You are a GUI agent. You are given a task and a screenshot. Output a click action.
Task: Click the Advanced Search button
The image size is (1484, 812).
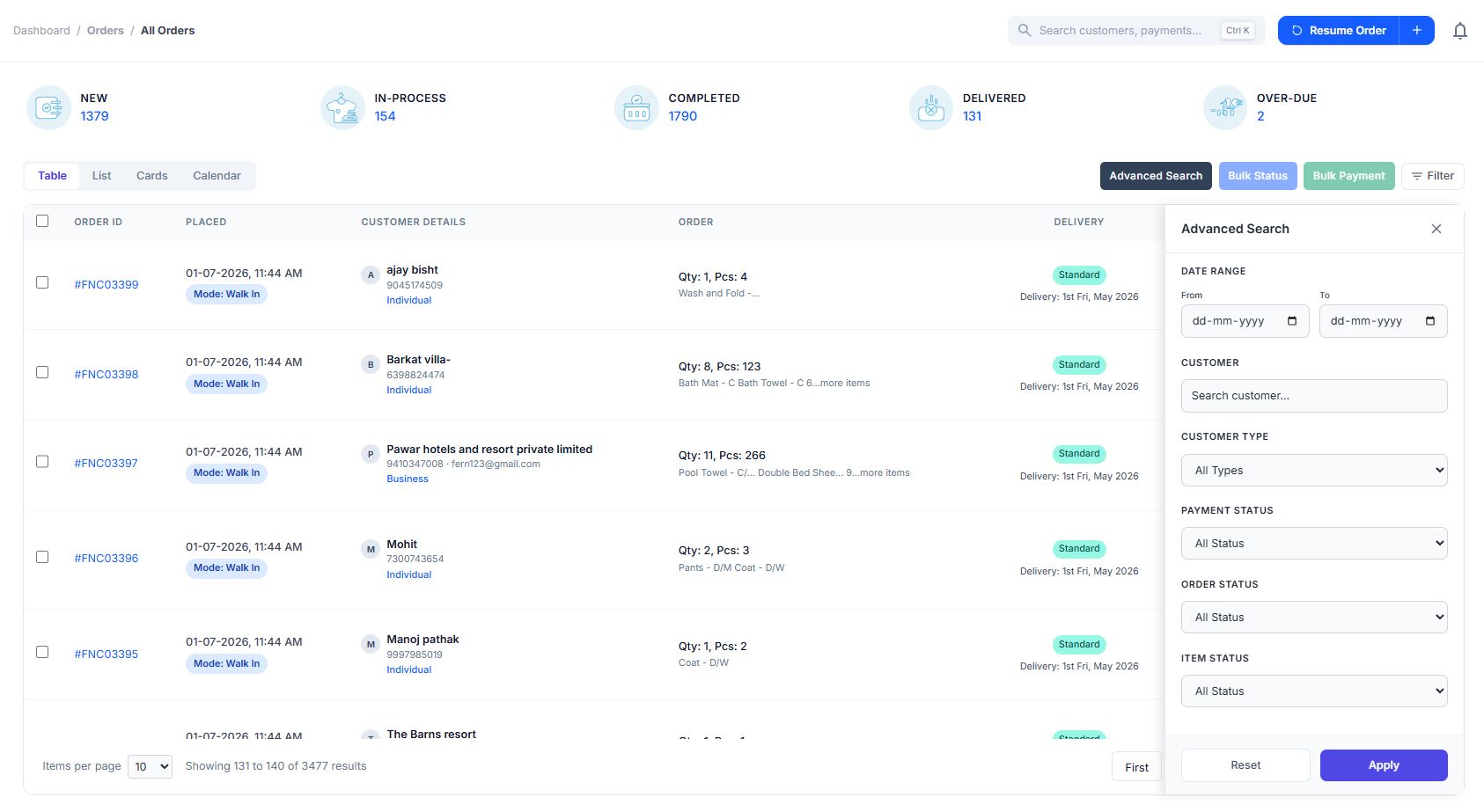click(1156, 176)
